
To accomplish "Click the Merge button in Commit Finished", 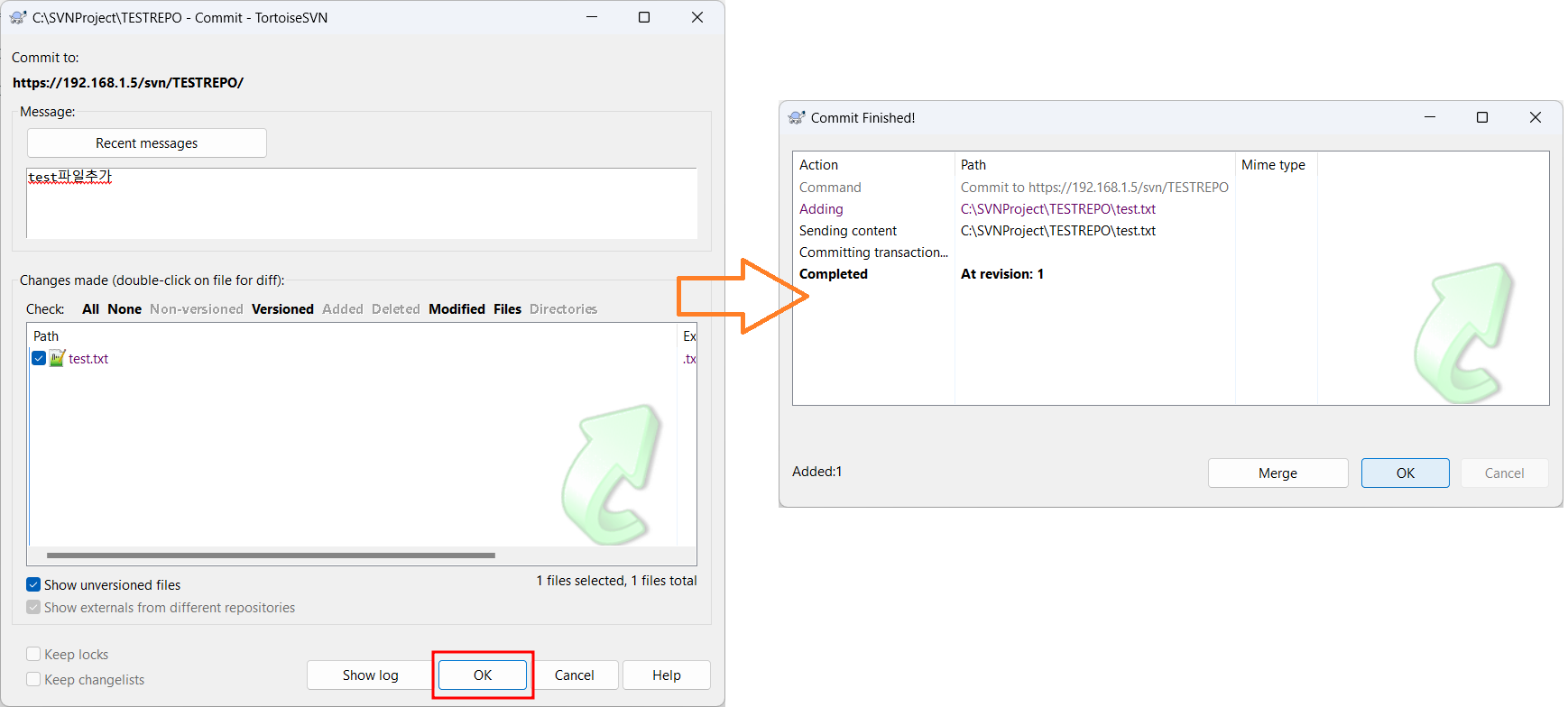I will point(1277,473).
